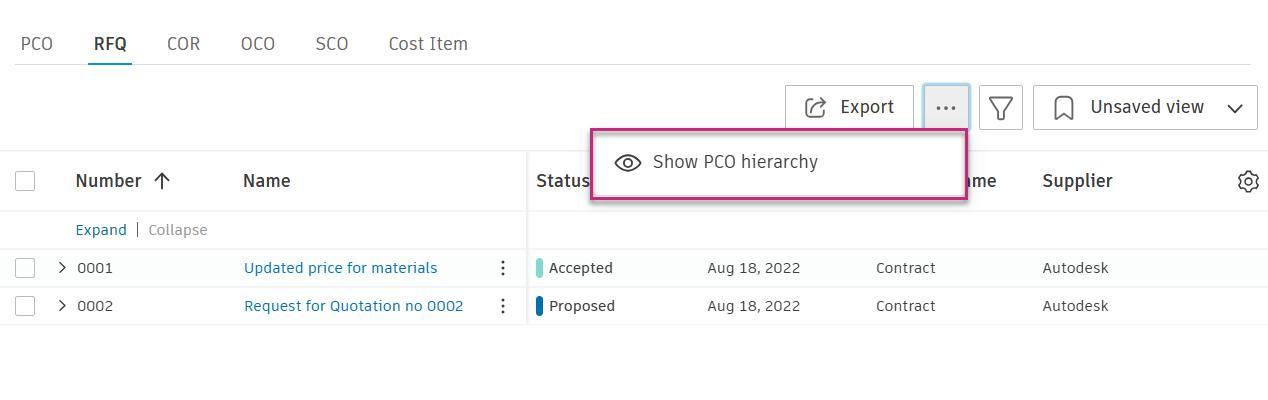The height and width of the screenshot is (400, 1268).
Task: Switch to the Cost Item tab
Action: click(428, 44)
